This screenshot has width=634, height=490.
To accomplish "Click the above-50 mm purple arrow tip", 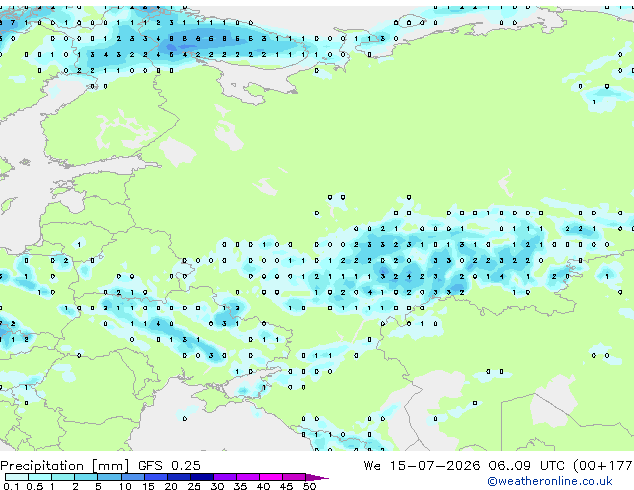I will [x=317, y=477].
